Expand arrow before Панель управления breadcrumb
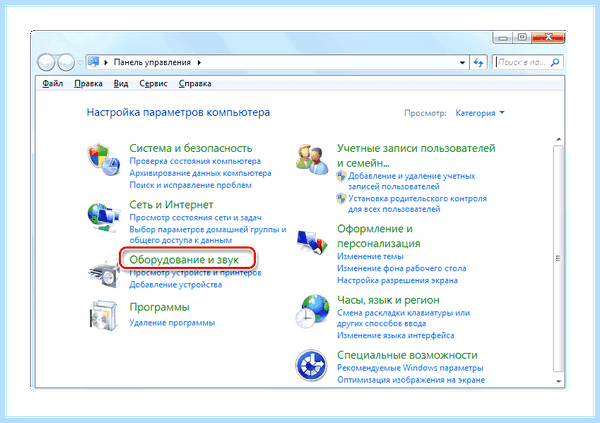 pos(106,62)
